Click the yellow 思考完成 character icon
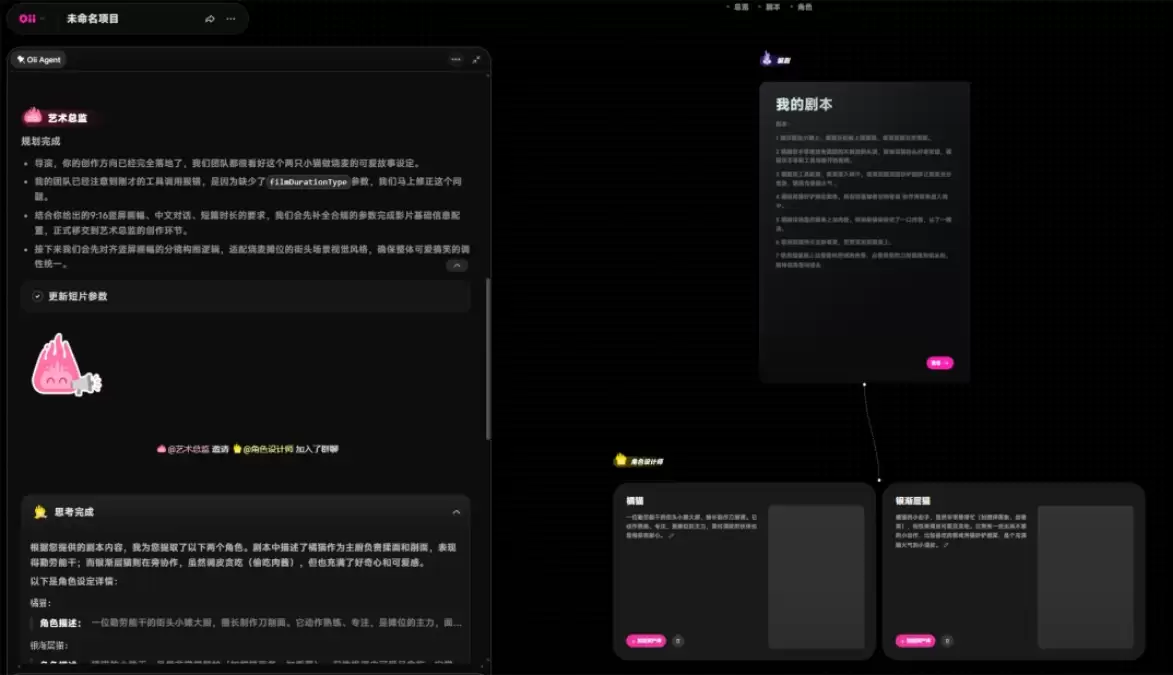Screen dimensions: 1173x675 coord(40,512)
